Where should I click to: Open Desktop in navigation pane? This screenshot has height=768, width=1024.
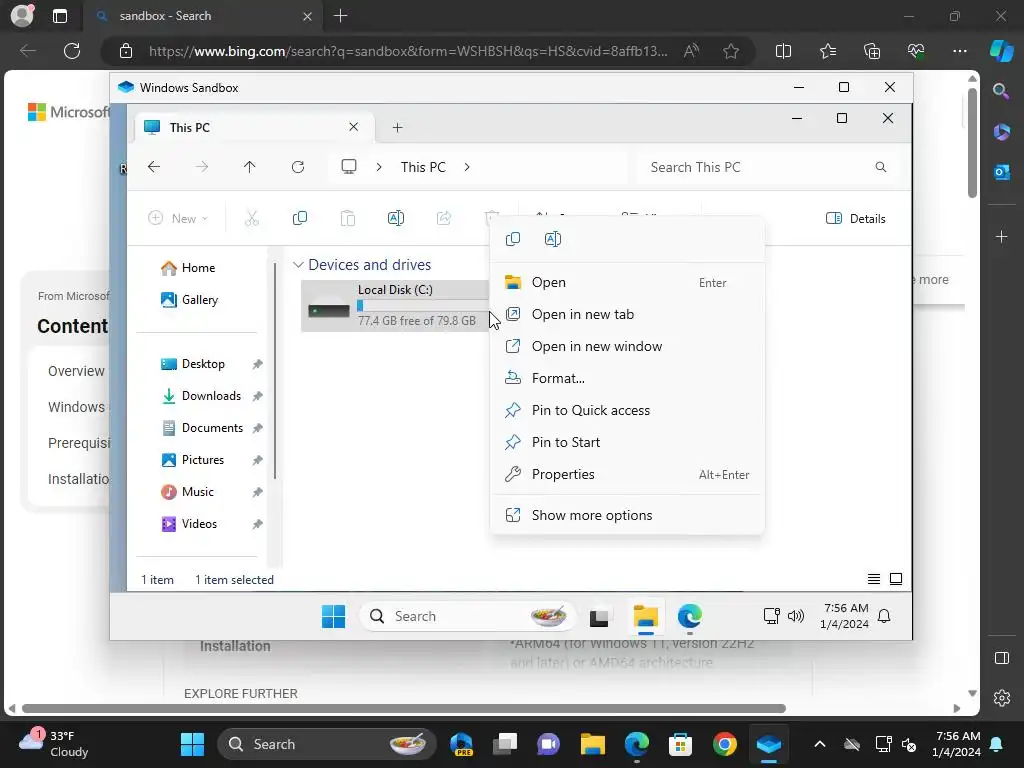pos(202,364)
